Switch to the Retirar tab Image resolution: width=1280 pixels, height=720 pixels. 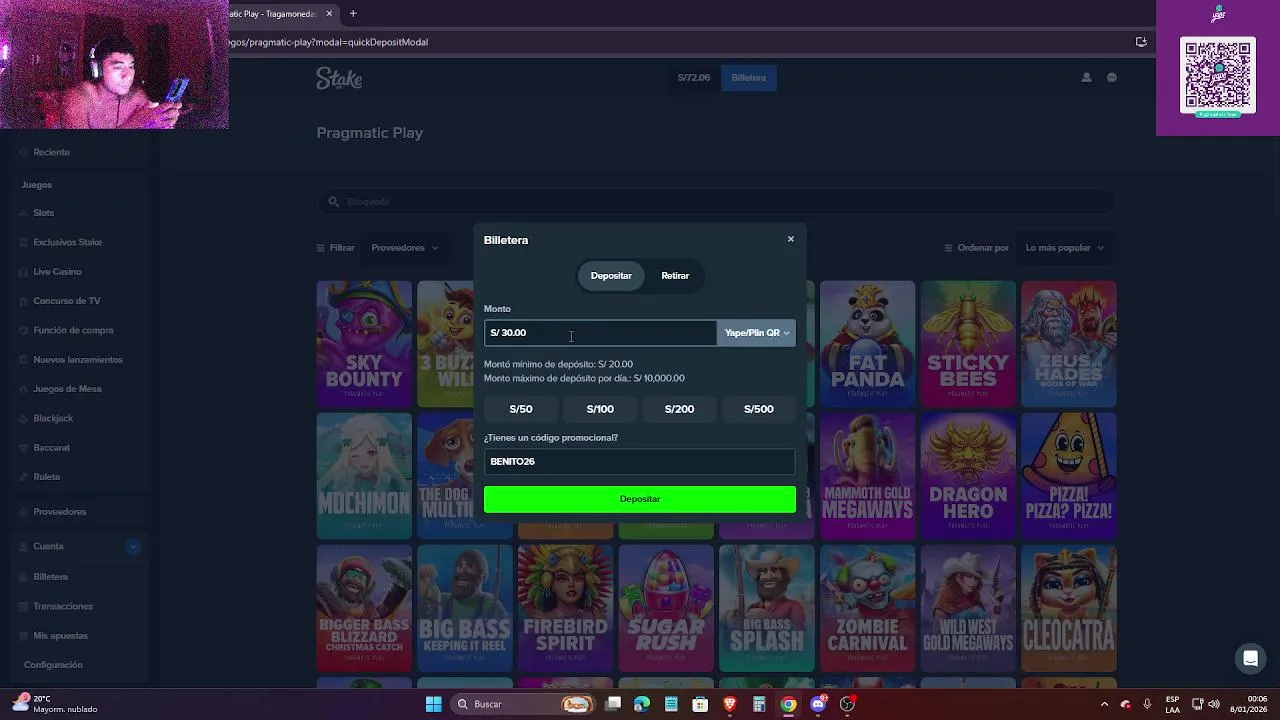[675, 276]
